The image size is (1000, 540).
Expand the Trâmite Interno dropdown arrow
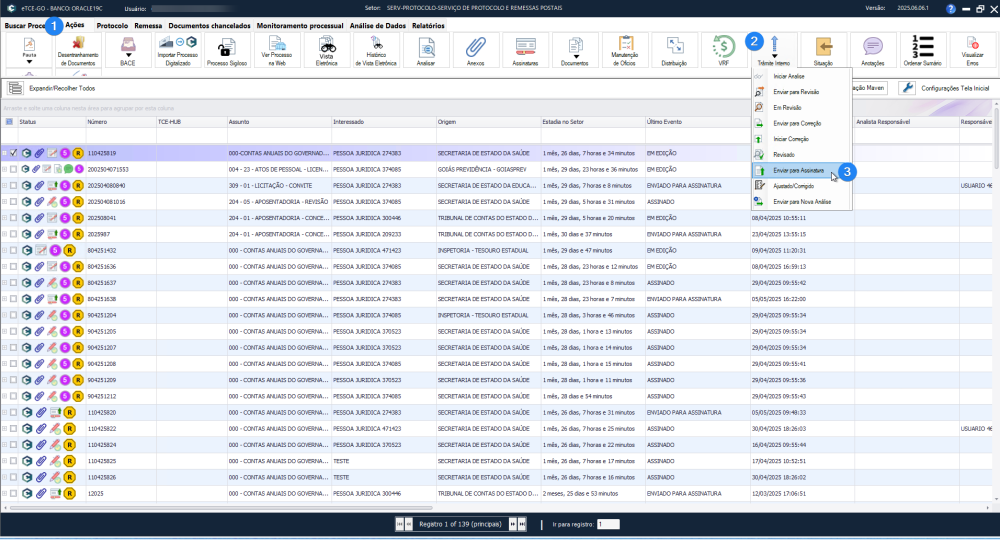pos(774,57)
